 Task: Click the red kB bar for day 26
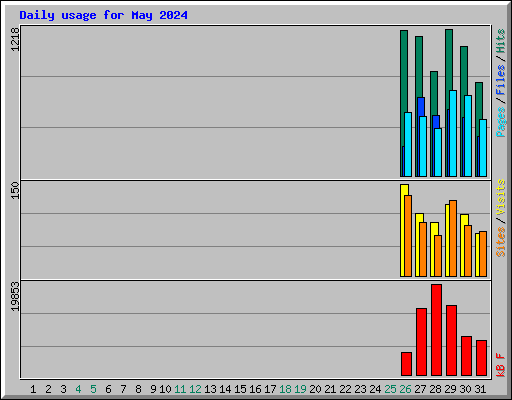coord(406,364)
